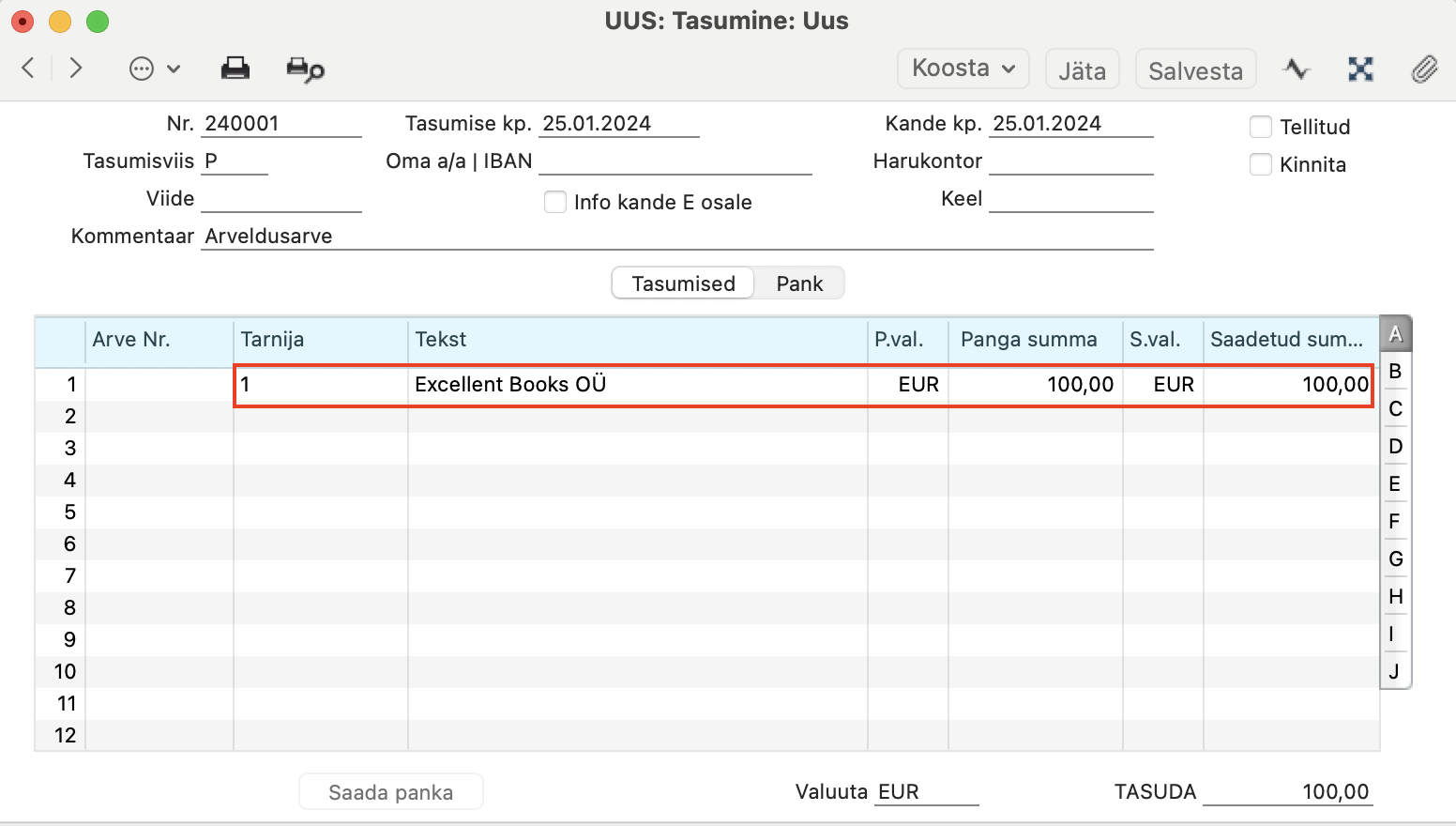Click the Jäta button
The image size is (1456, 826).
[x=1082, y=69]
